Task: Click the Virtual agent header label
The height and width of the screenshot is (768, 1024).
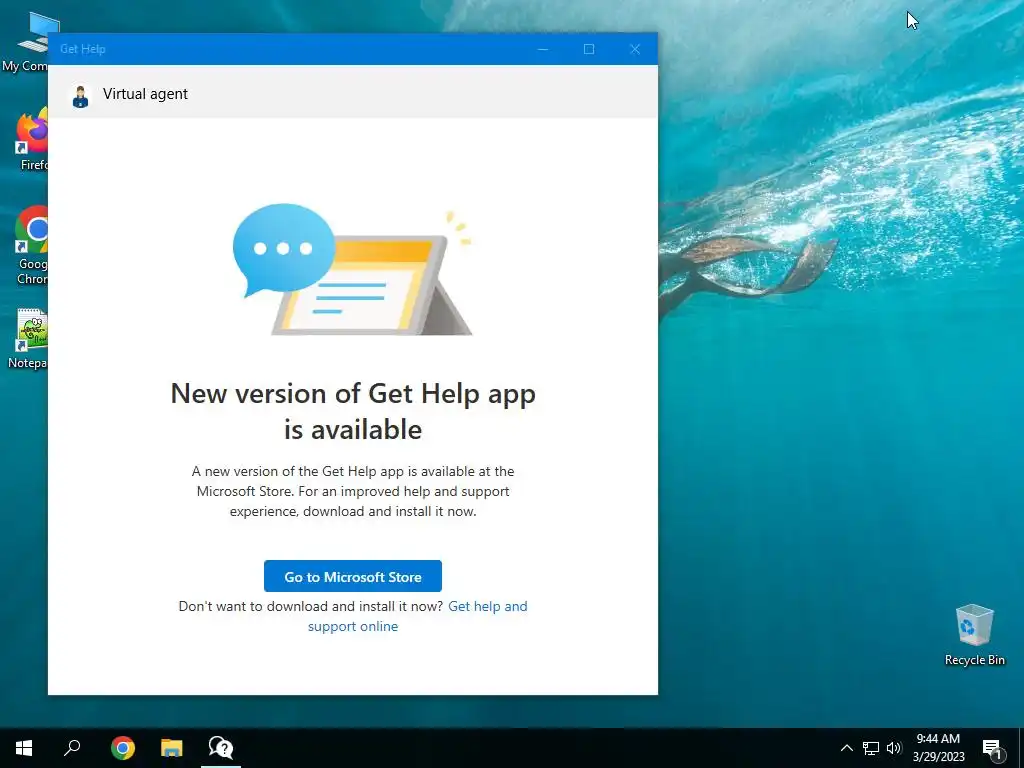Action: [x=145, y=94]
